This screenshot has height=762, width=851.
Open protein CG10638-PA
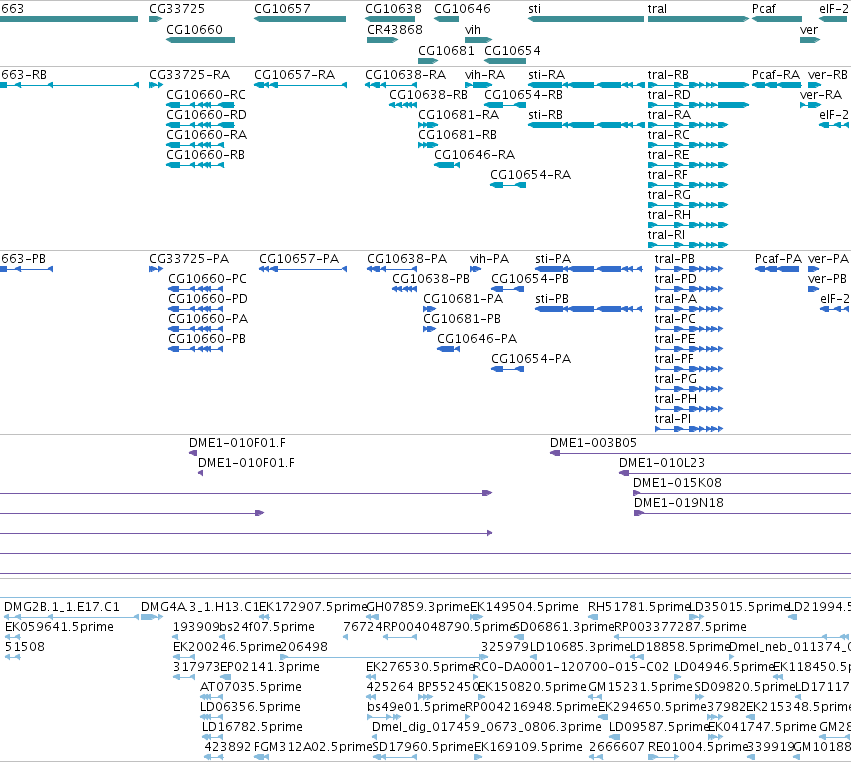(407, 258)
